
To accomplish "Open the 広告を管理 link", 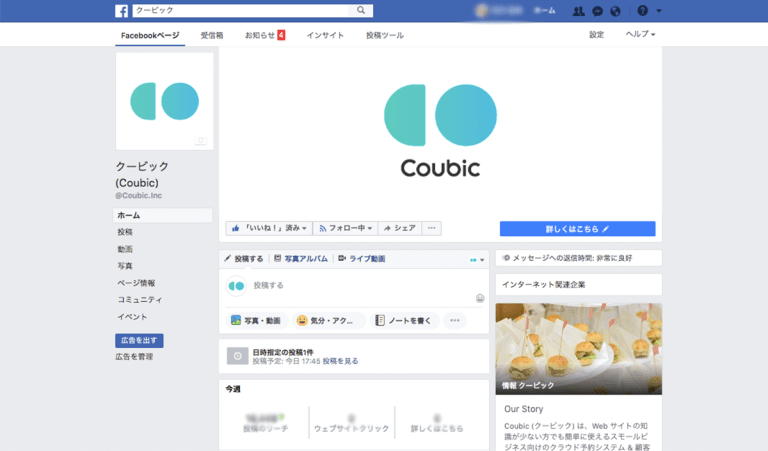I will 134,357.
